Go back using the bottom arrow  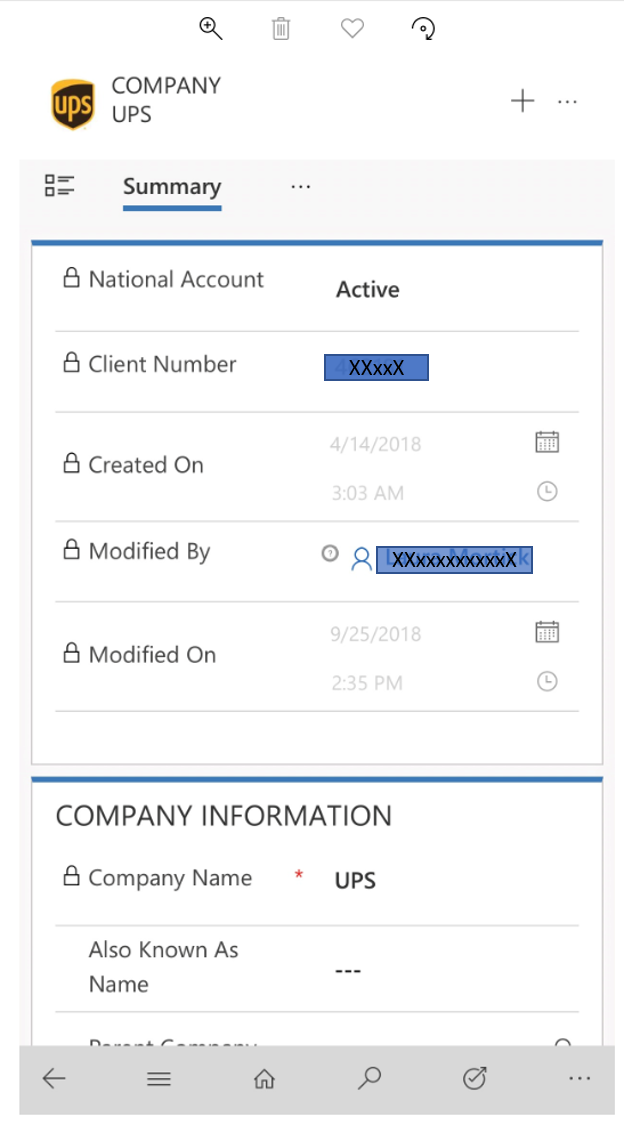pyautogui.click(x=54, y=1078)
